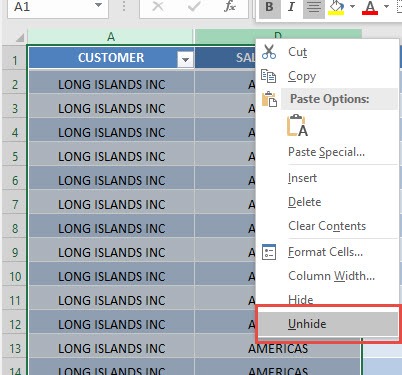Open the fill color dropdown arrow
This screenshot has height=375, width=402.
tap(352, 7)
